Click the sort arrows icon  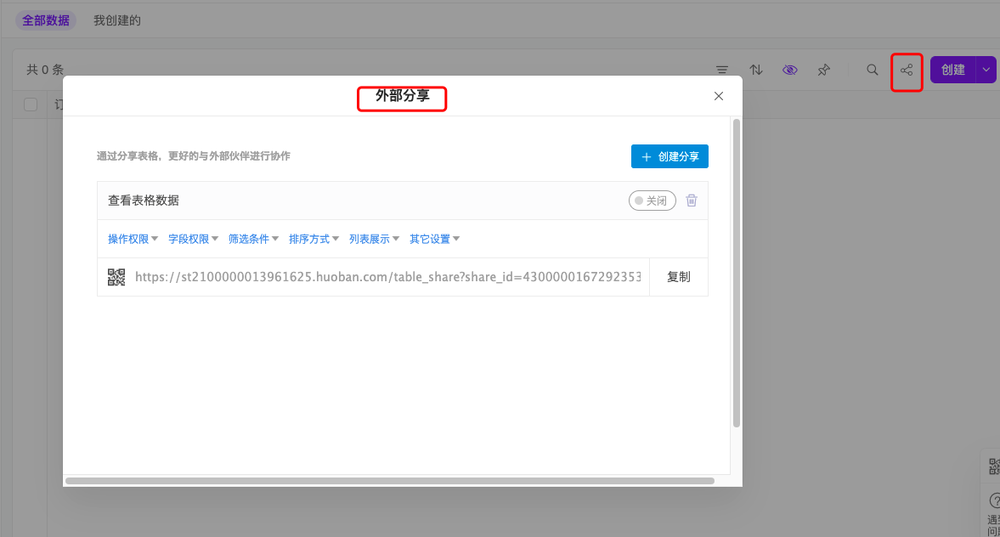pyautogui.click(x=756, y=70)
